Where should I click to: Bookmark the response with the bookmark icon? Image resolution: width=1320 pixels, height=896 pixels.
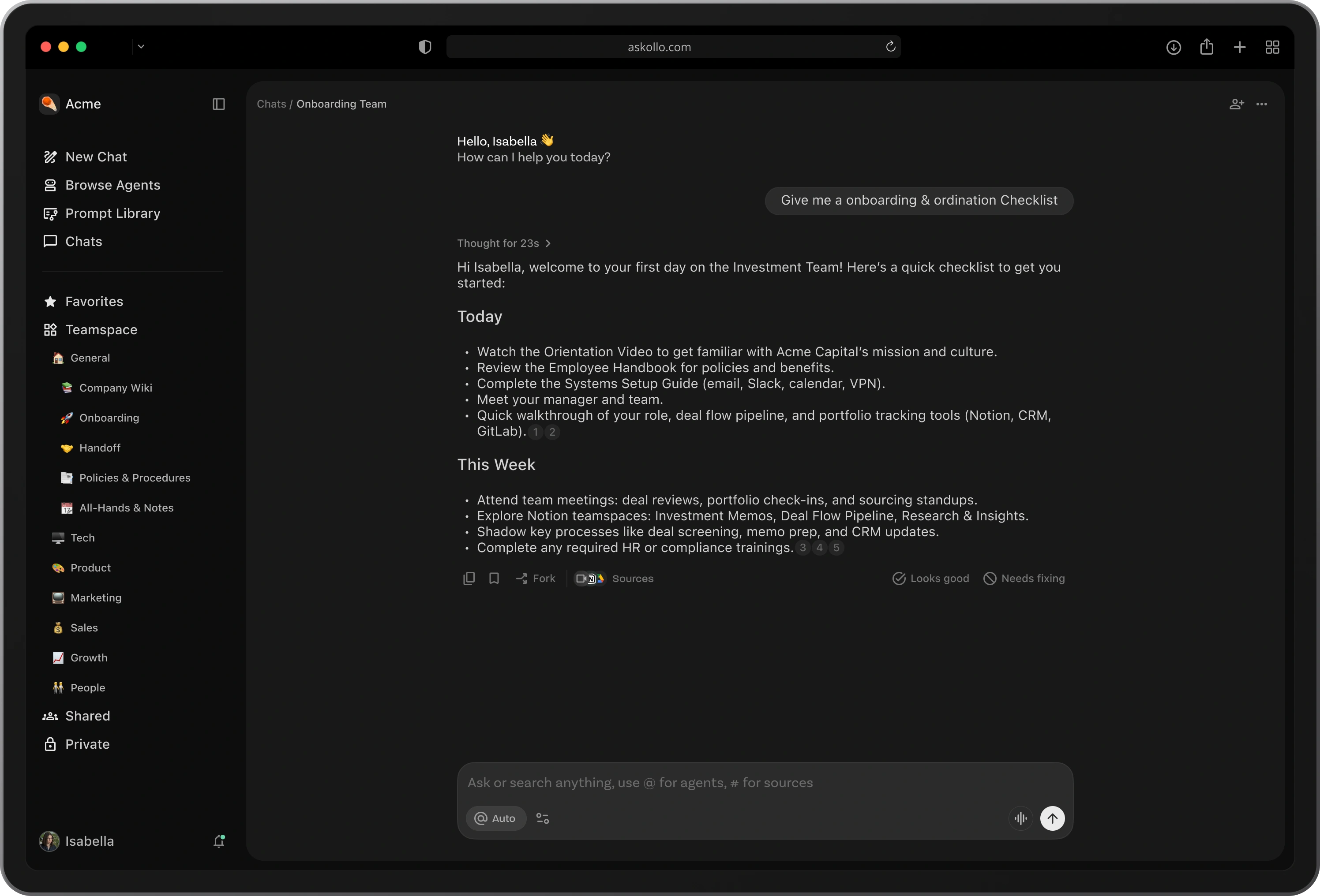[x=494, y=578]
